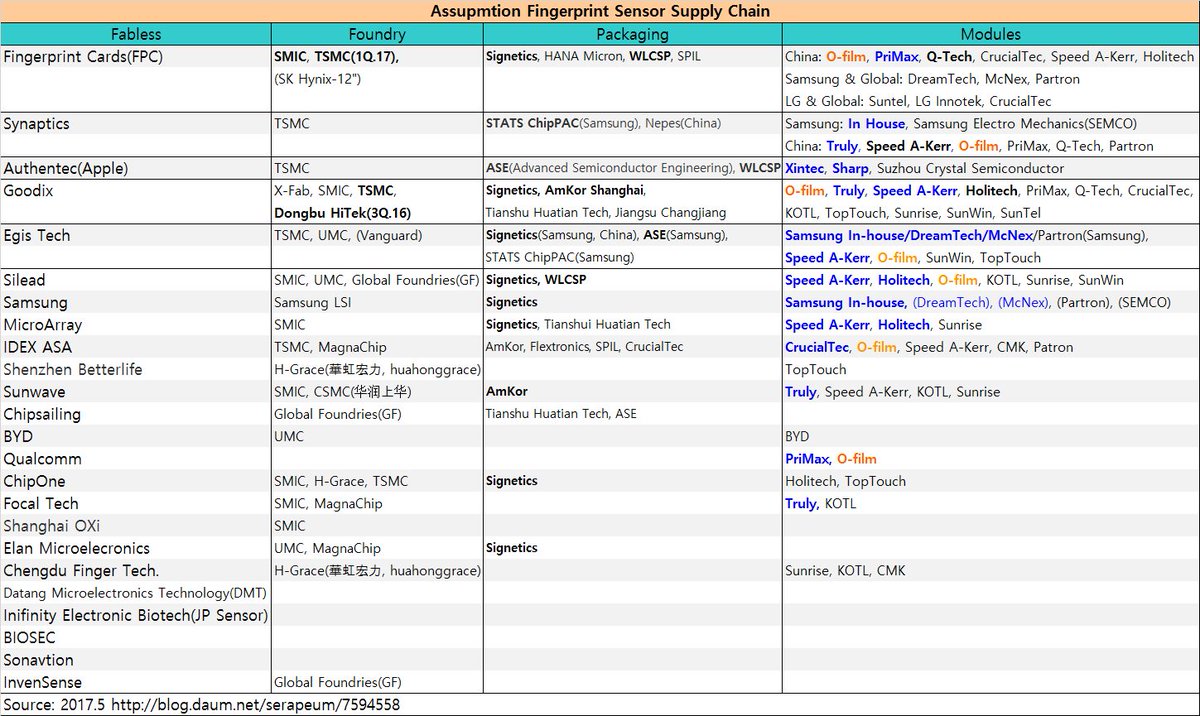Select the 'IDEX ASA' cell
The height and width of the screenshot is (716, 1200).
point(38,347)
